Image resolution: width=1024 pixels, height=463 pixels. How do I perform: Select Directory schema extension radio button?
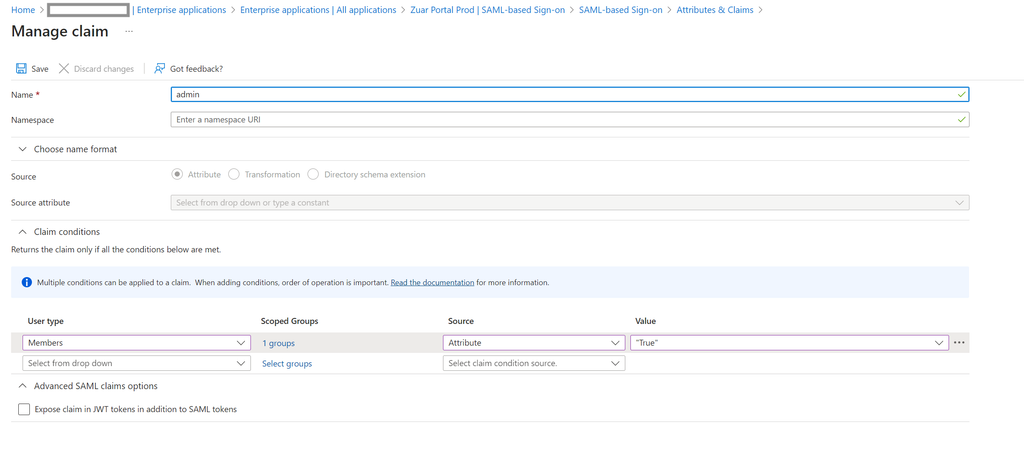point(313,174)
